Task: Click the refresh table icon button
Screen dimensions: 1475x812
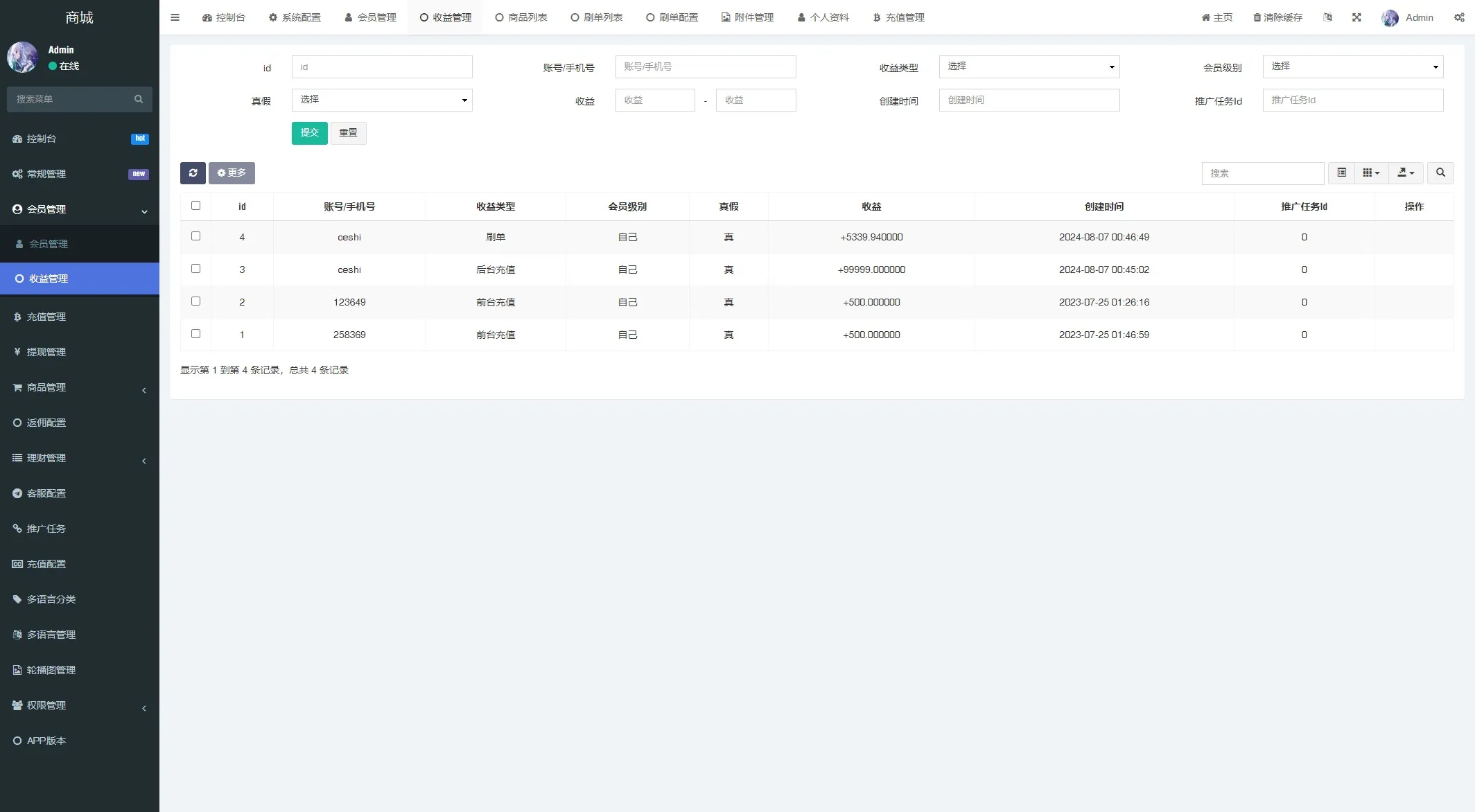Action: tap(193, 173)
